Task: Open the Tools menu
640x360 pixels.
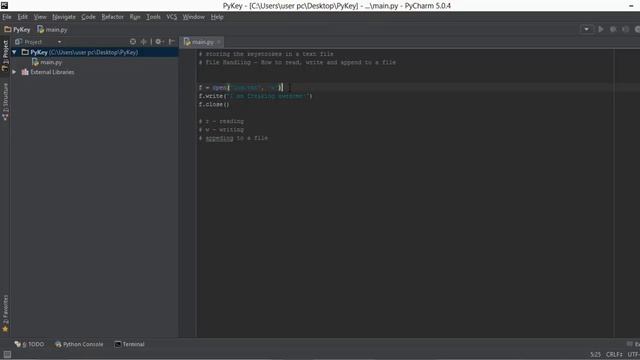Action: pos(153,17)
